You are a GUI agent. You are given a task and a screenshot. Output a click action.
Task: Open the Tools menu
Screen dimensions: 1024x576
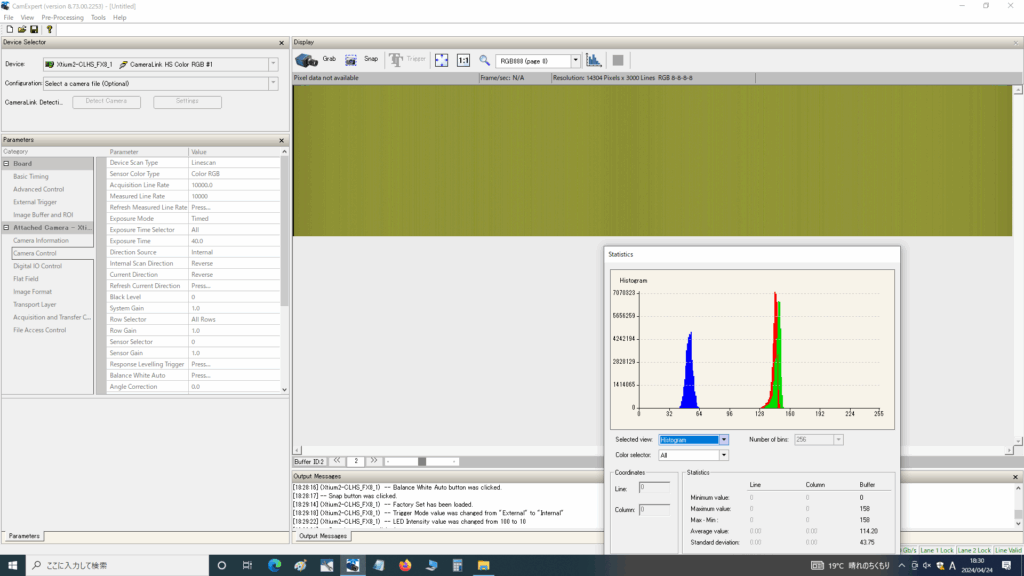click(98, 17)
